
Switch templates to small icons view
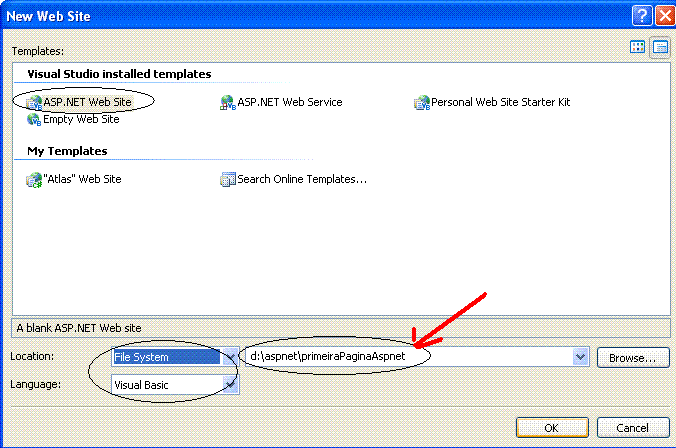point(660,47)
